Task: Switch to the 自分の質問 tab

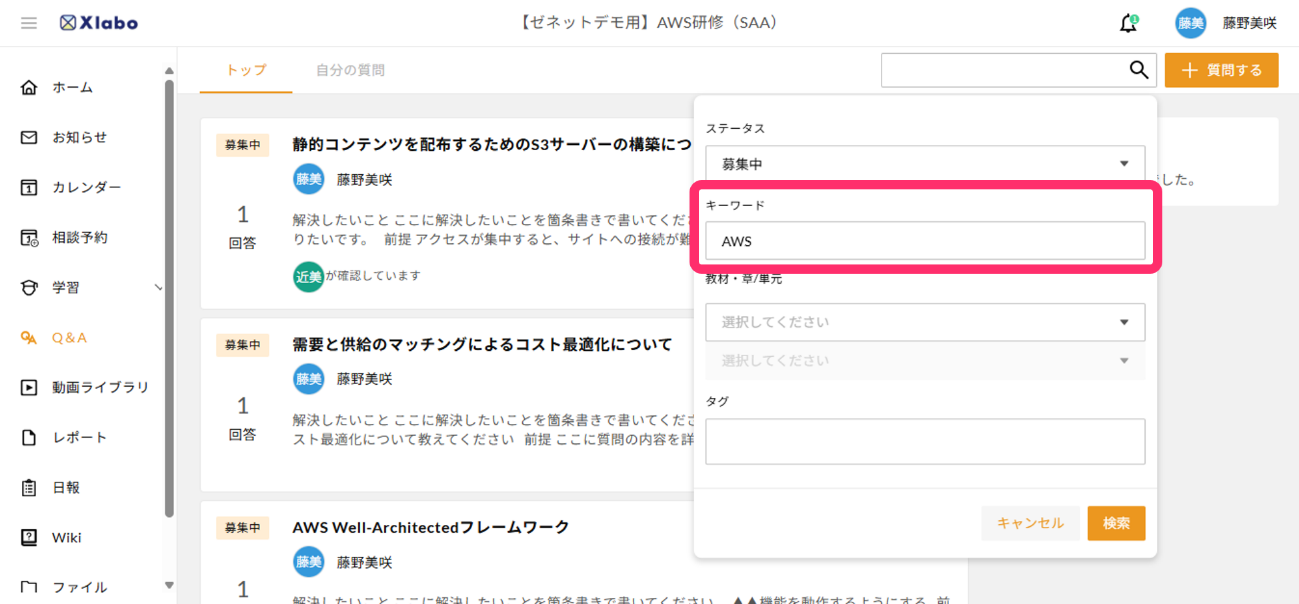Action: coord(350,71)
